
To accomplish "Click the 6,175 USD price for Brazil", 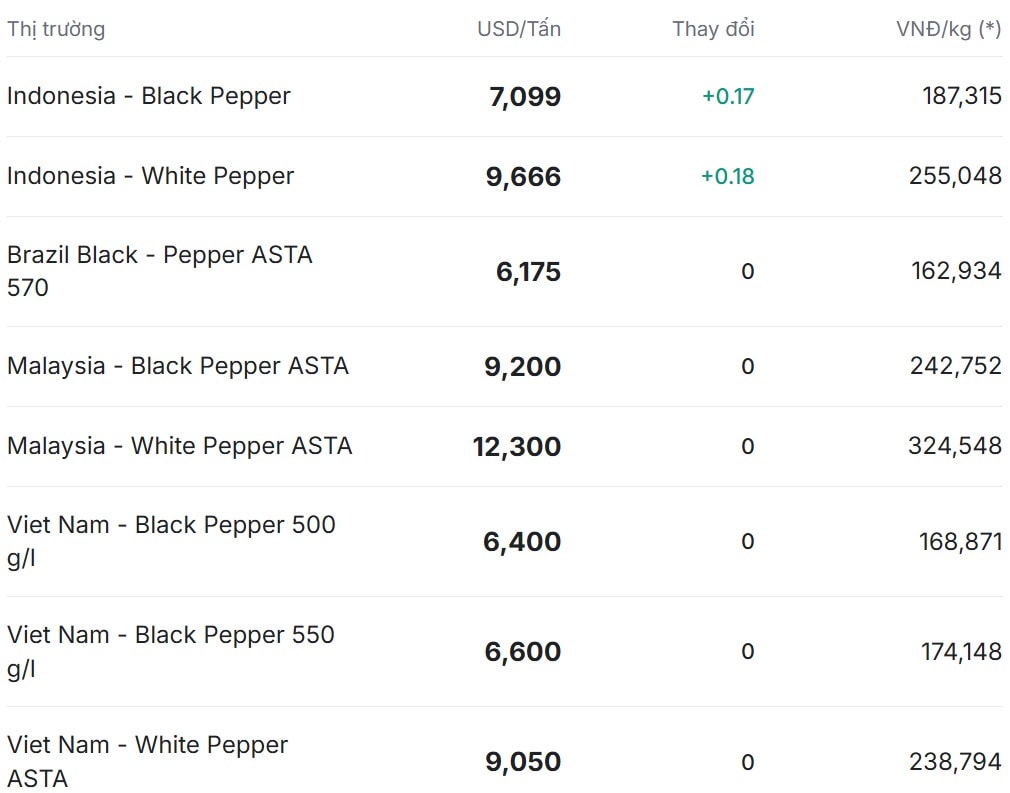I will click(528, 272).
